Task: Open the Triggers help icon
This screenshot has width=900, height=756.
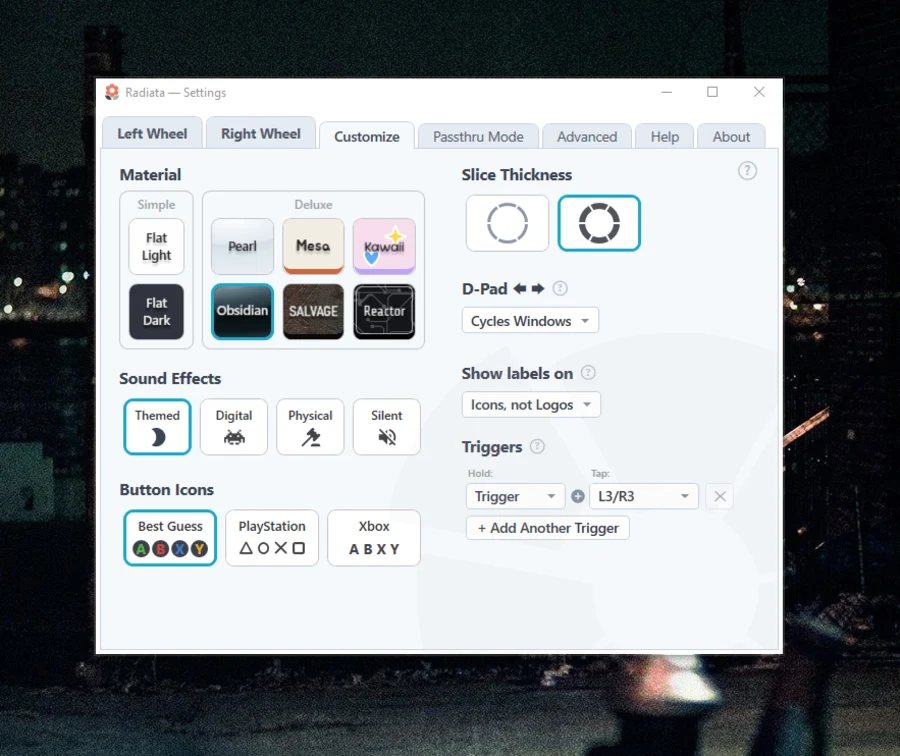Action: (537, 446)
